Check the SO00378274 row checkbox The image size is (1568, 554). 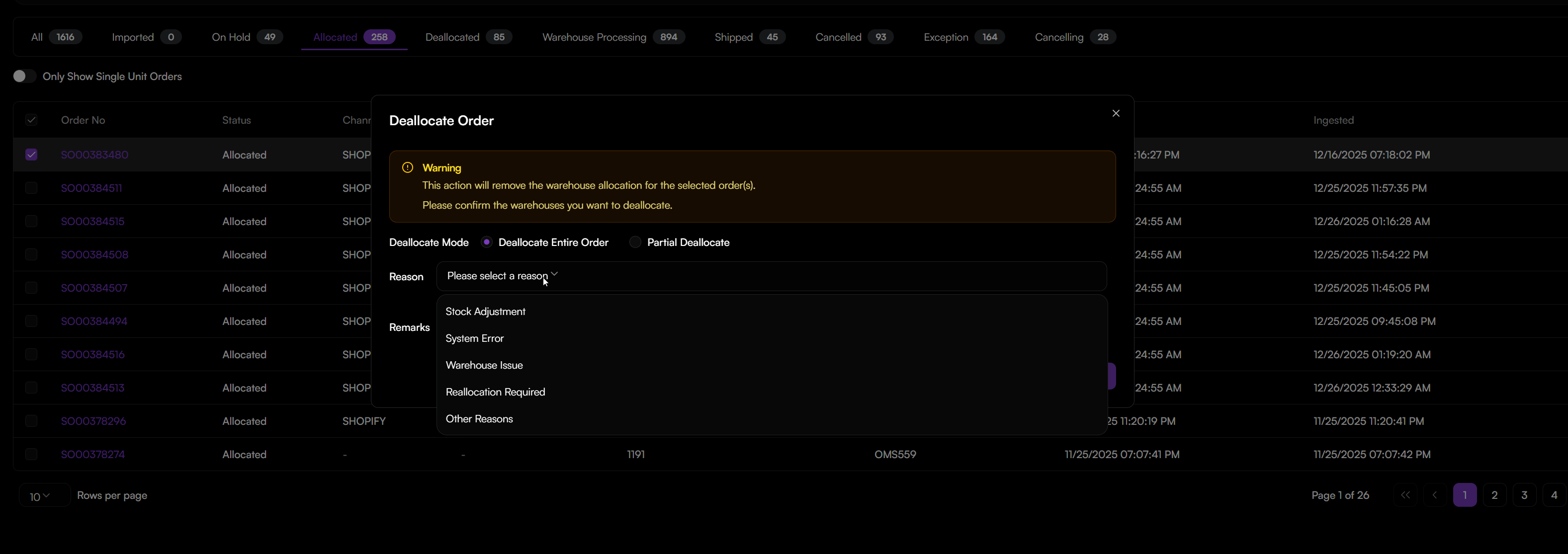tap(31, 454)
